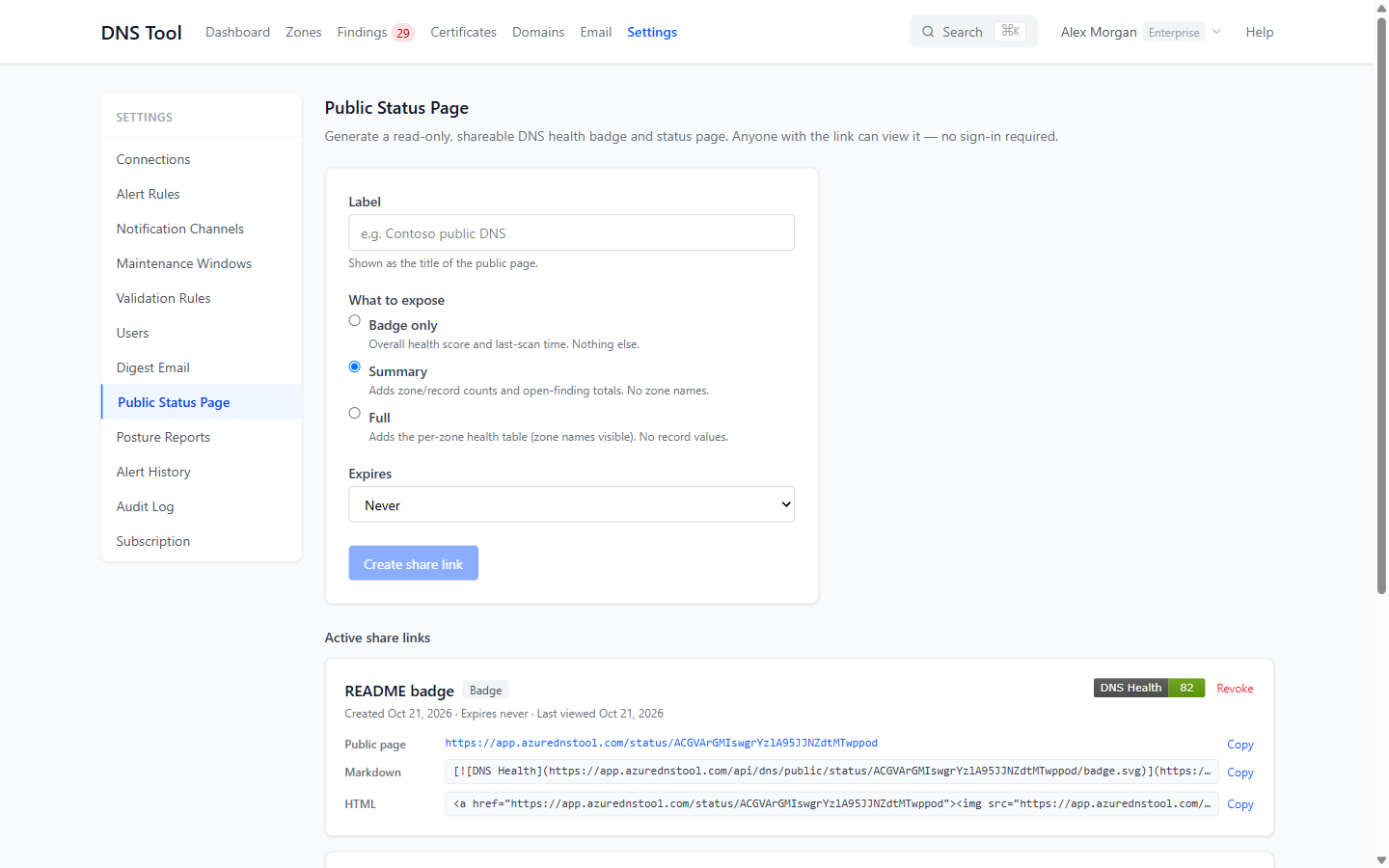This screenshot has height=868, width=1389.
Task: Open the Help link
Action: [1260, 32]
